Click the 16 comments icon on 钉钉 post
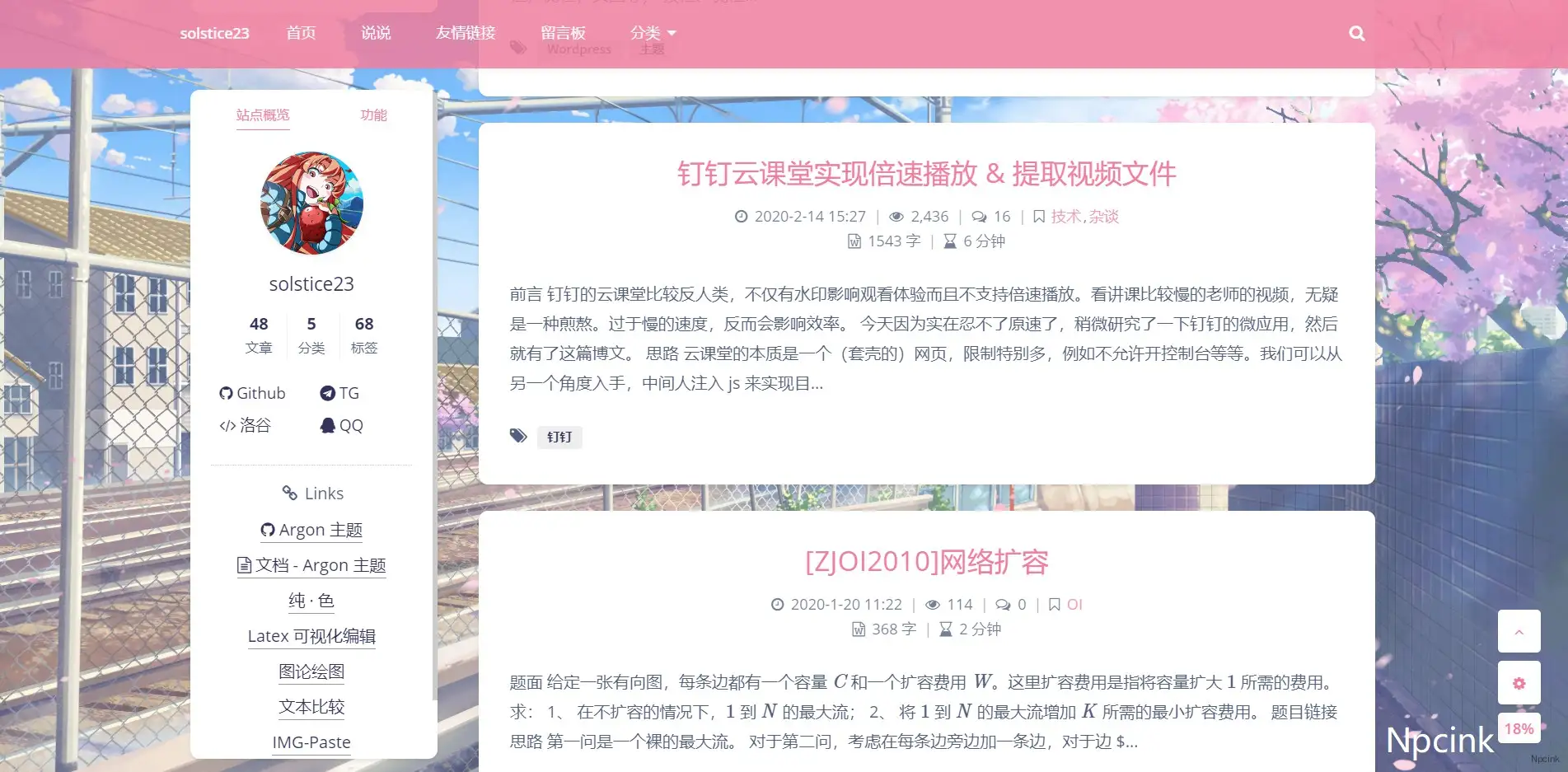Image resolution: width=1568 pixels, height=772 pixels. (979, 217)
